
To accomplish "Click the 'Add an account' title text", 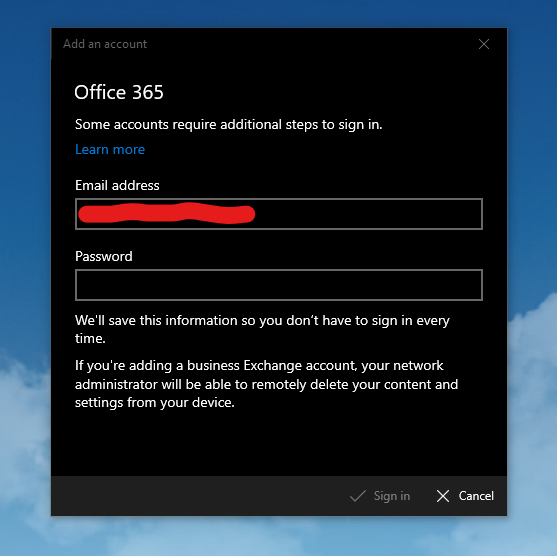I will pos(105,44).
